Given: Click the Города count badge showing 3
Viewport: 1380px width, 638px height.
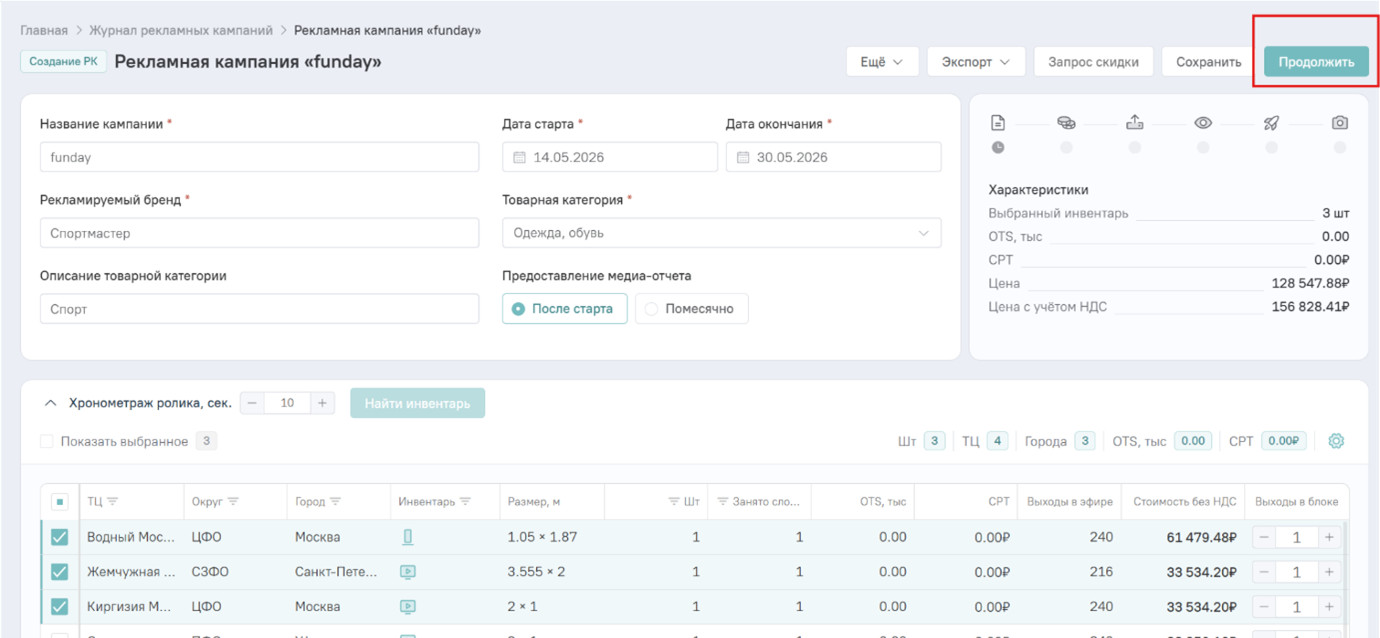Looking at the screenshot, I should pos(1086,441).
